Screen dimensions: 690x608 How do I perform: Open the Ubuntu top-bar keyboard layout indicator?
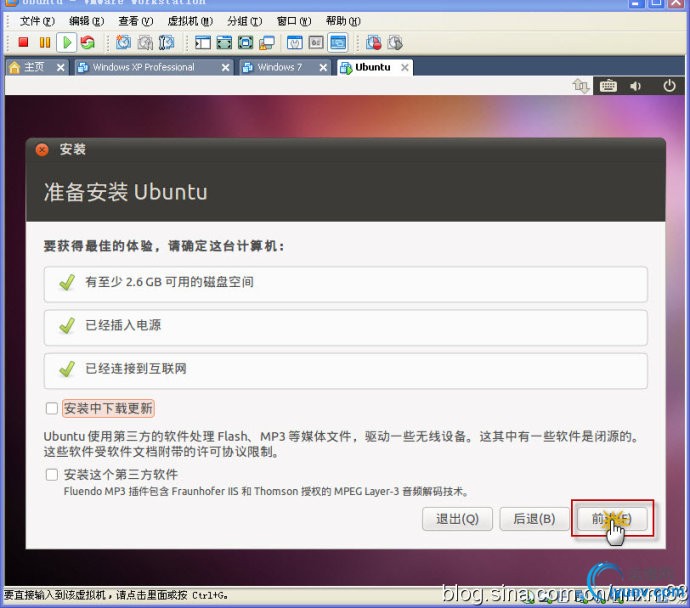click(x=608, y=85)
